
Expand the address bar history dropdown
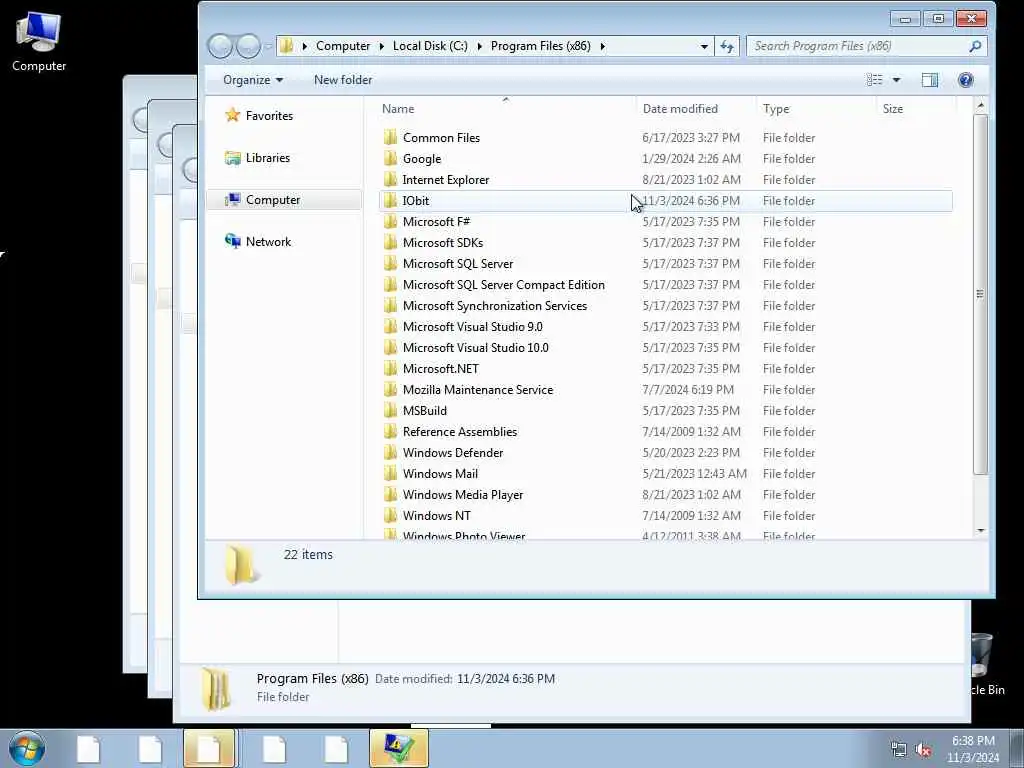[704, 46]
